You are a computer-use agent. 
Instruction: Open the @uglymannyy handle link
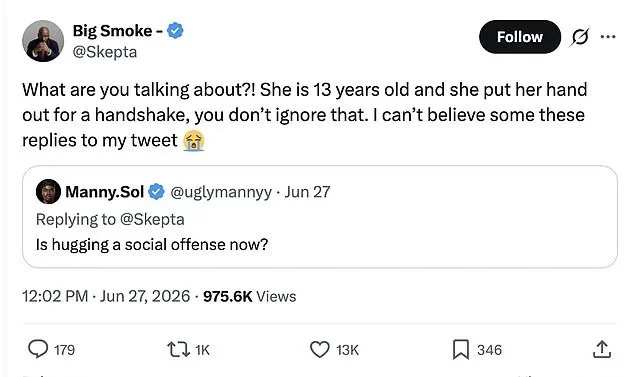tap(221, 192)
